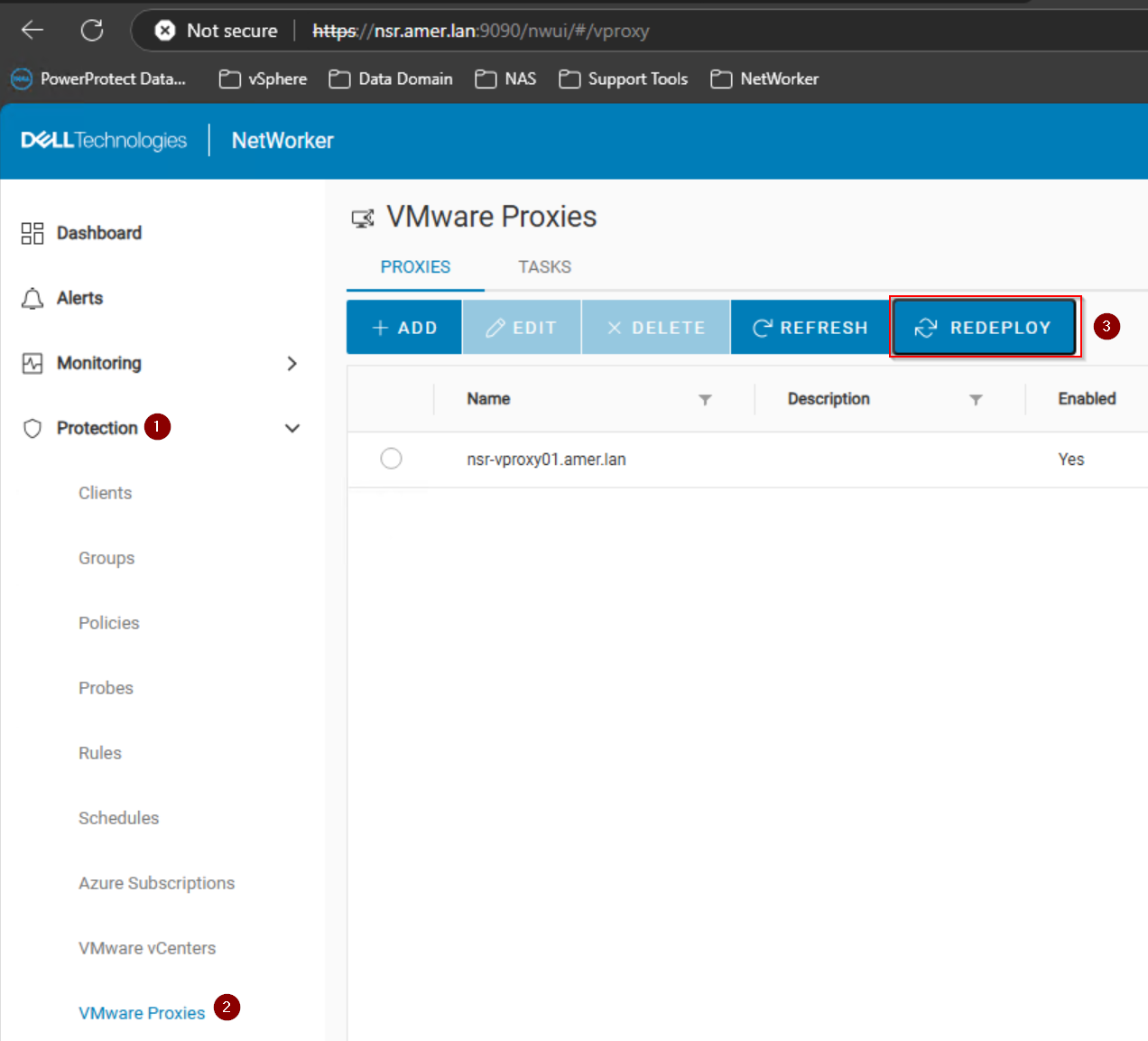Collapse the Protection menu chevron
Viewport: 1148px width, 1041px height.
(292, 428)
